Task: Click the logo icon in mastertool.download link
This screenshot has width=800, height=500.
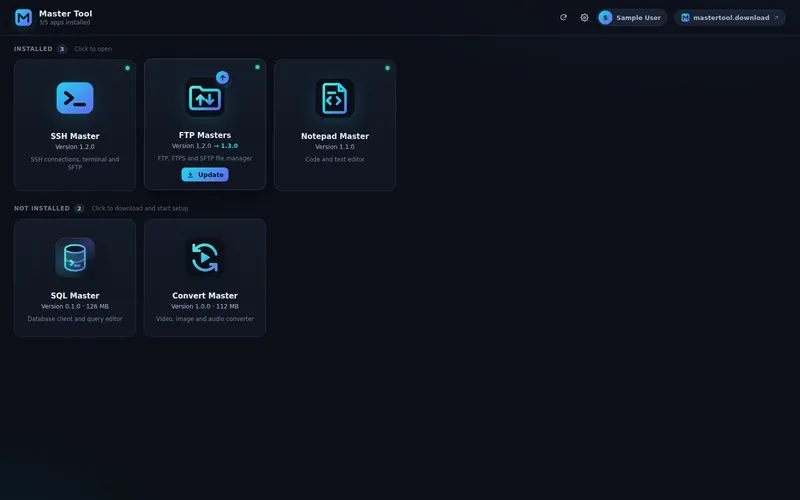Action: pos(685,17)
